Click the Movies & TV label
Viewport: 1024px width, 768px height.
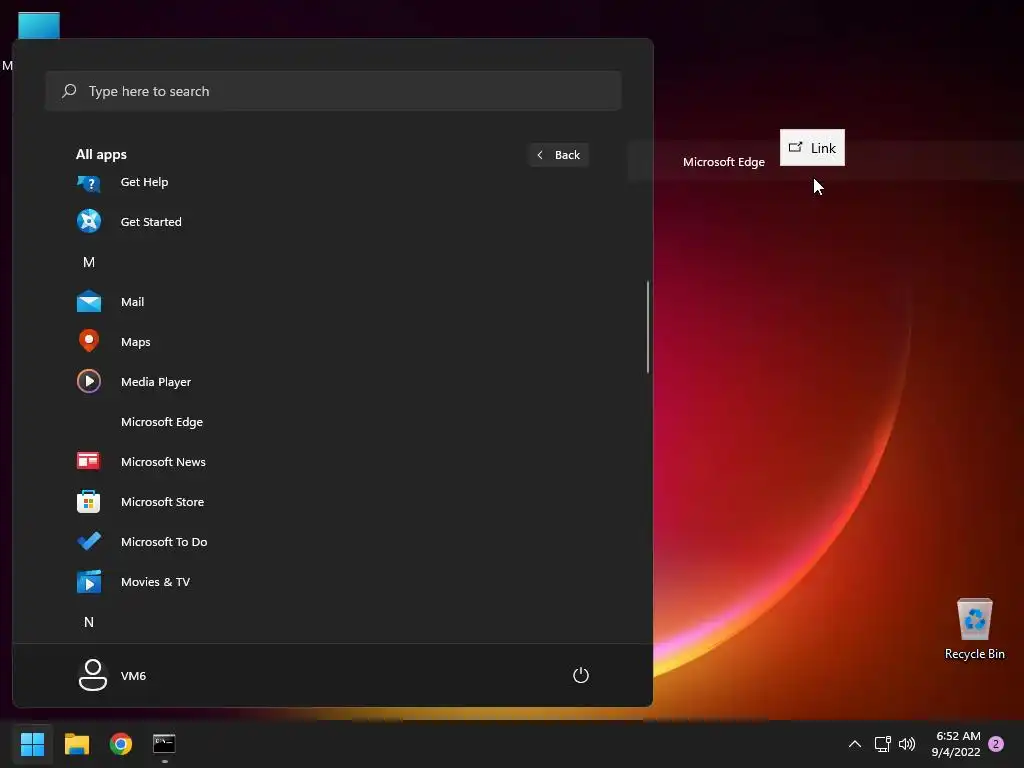click(155, 582)
